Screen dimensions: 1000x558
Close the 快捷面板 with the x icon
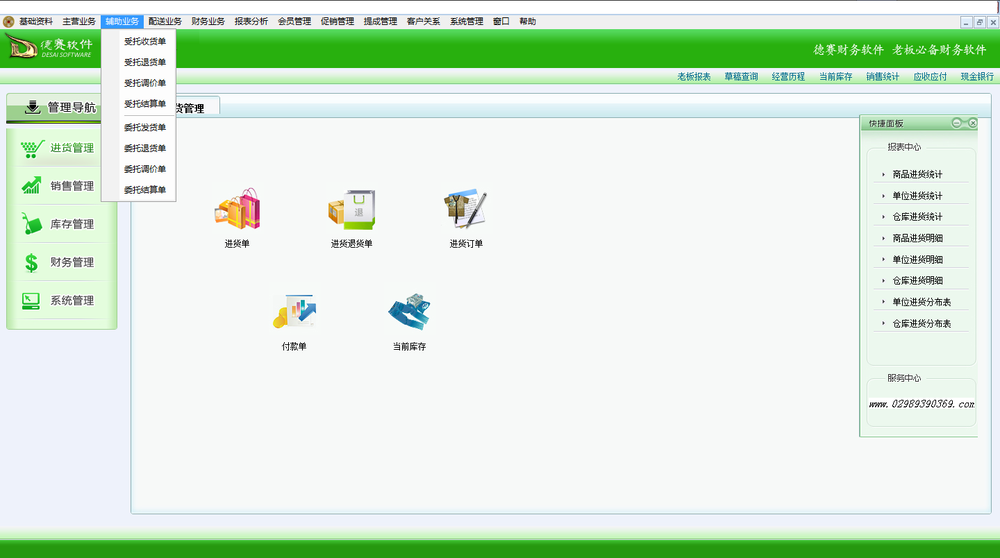[x=972, y=123]
